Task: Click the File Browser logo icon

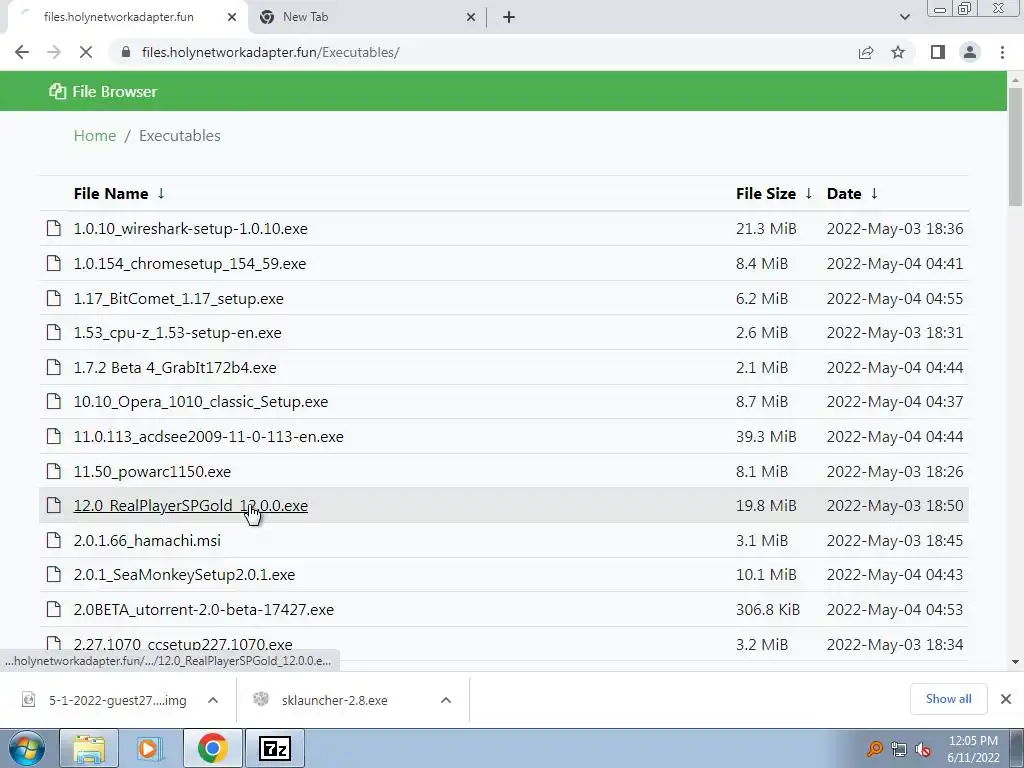Action: tap(57, 91)
